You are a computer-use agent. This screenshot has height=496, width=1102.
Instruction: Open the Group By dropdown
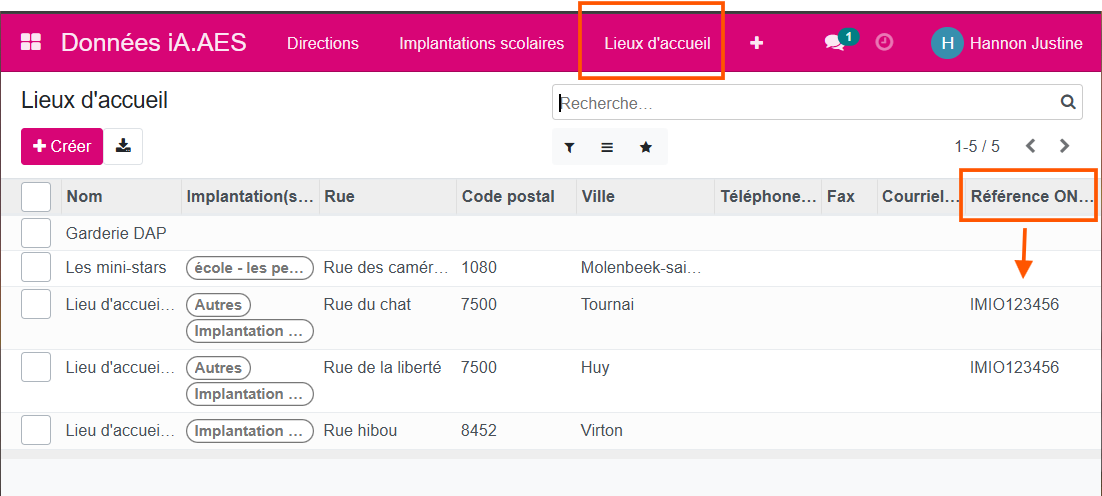pyautogui.click(x=607, y=147)
